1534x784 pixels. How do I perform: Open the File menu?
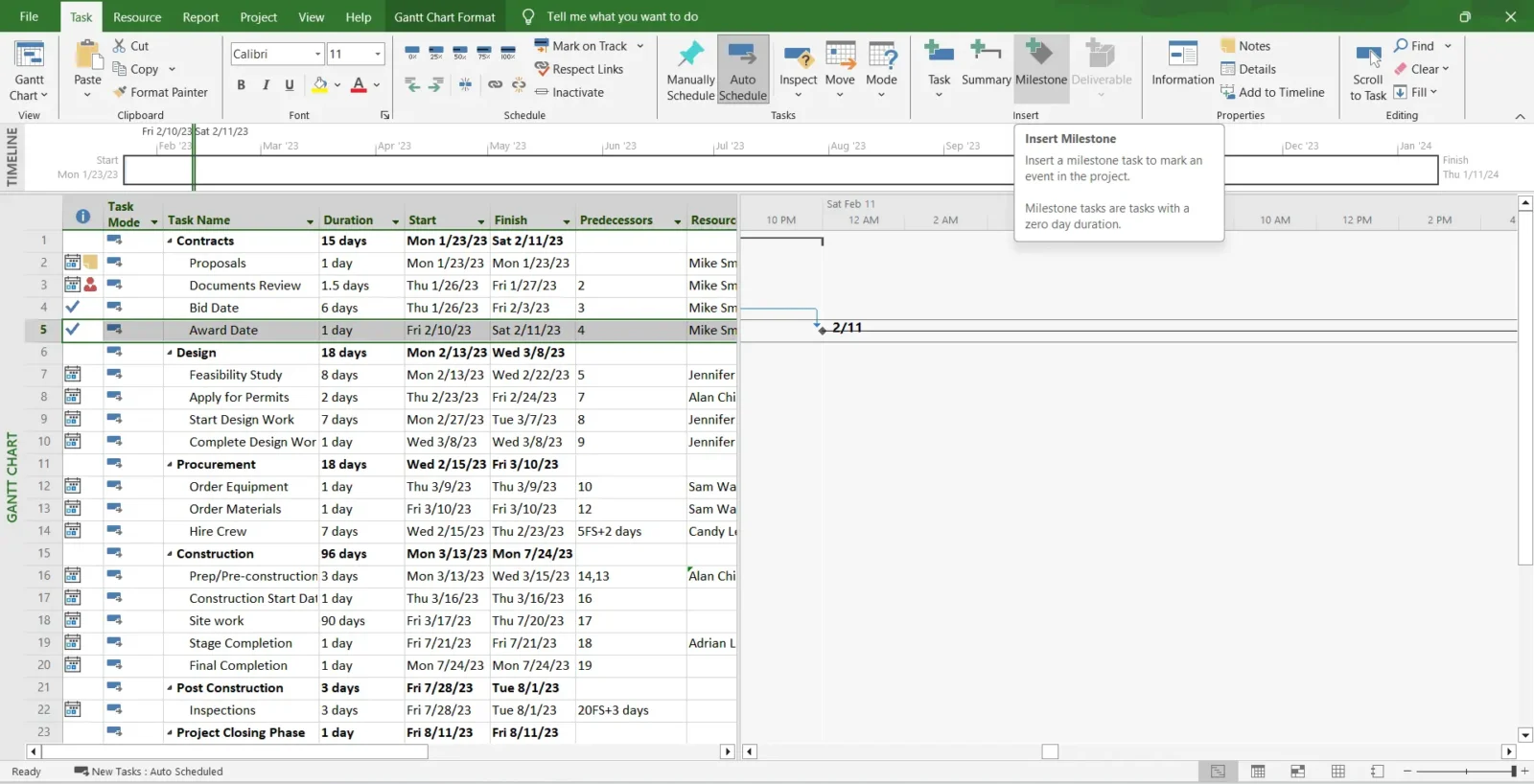(x=30, y=17)
